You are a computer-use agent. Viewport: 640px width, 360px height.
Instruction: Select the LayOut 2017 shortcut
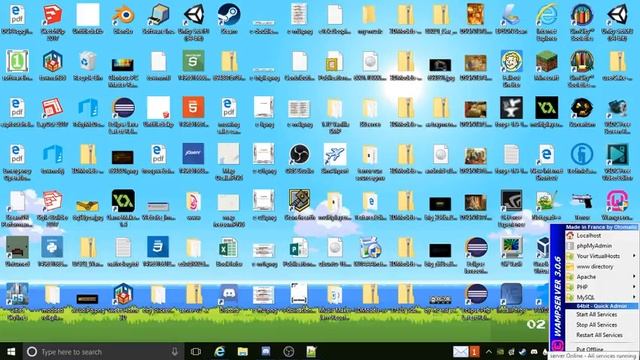[52, 108]
